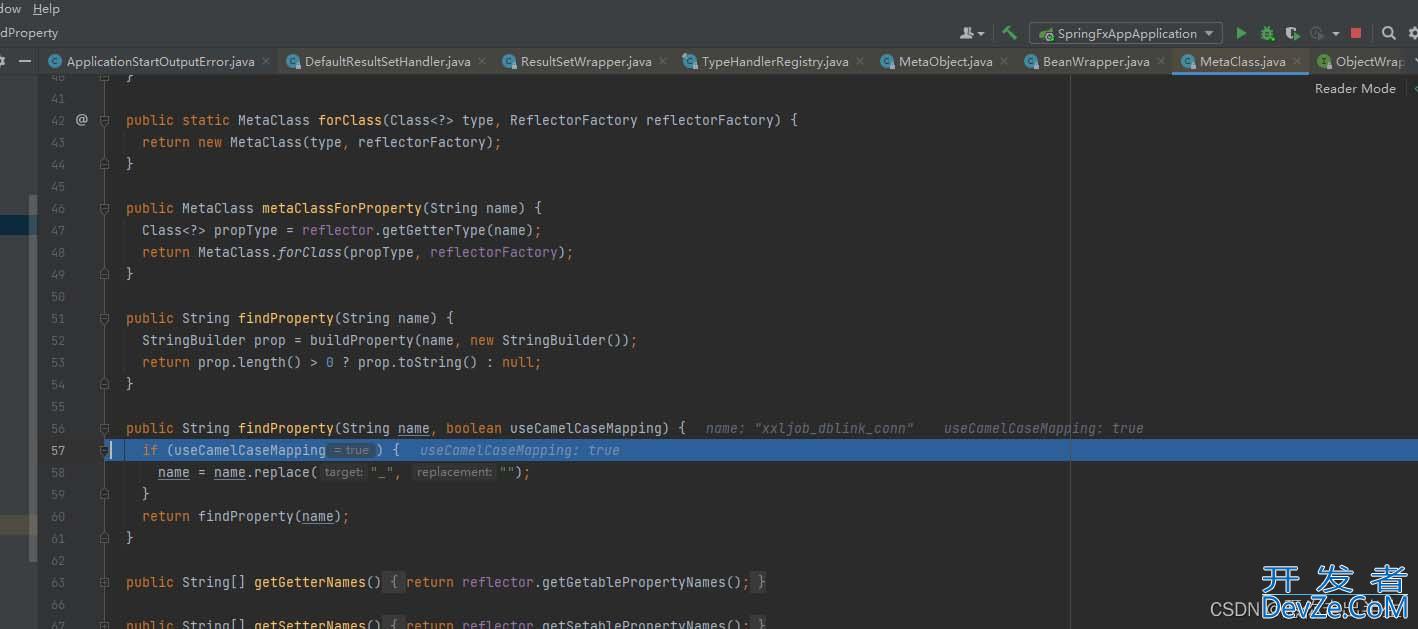Close the TypeHandlerRegistry.java tab
This screenshot has height=629, width=1418.
pos(860,61)
